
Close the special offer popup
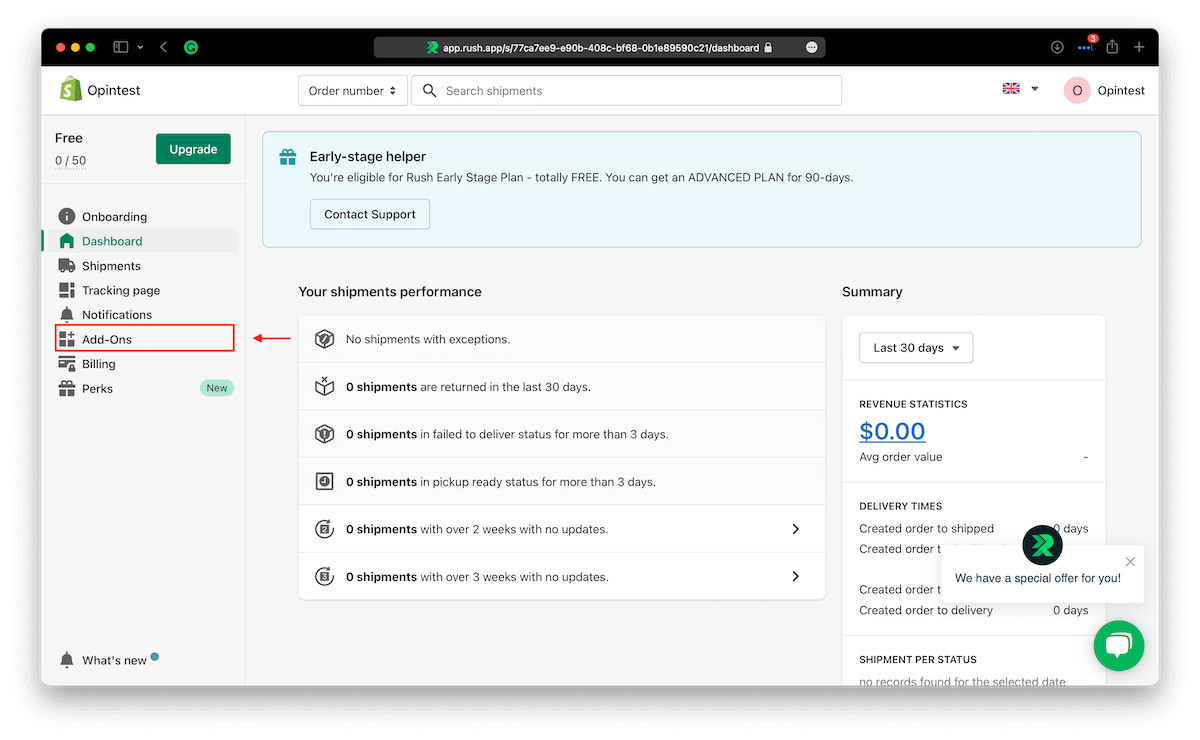[x=1130, y=562]
